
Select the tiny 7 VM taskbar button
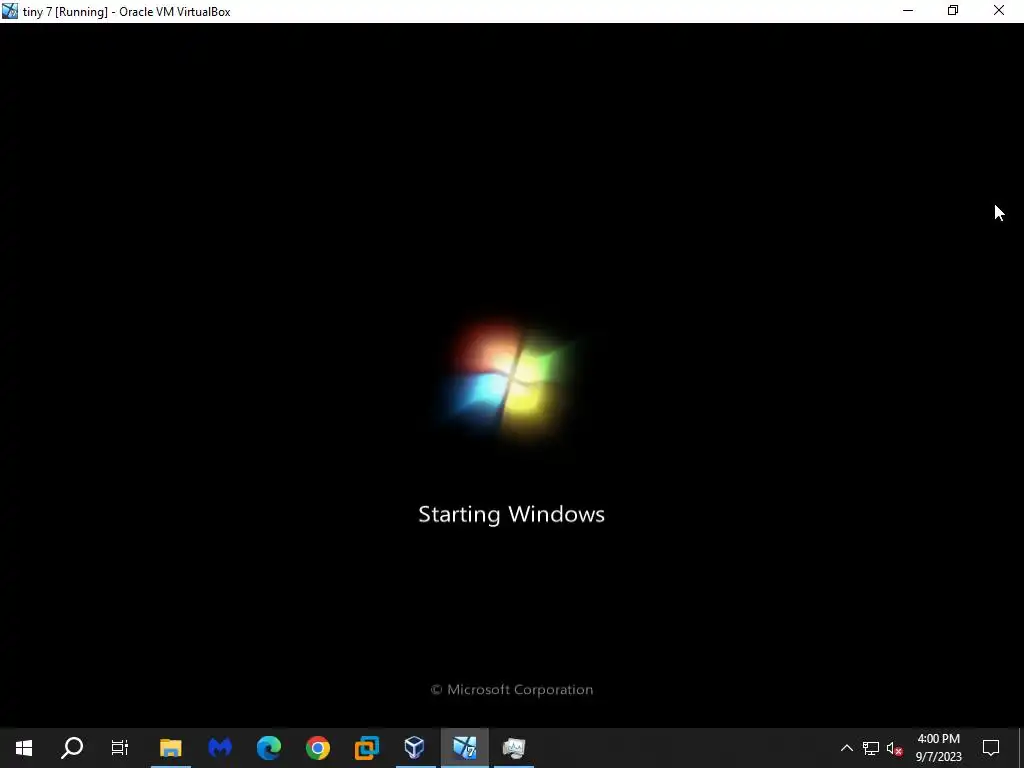tap(464, 748)
